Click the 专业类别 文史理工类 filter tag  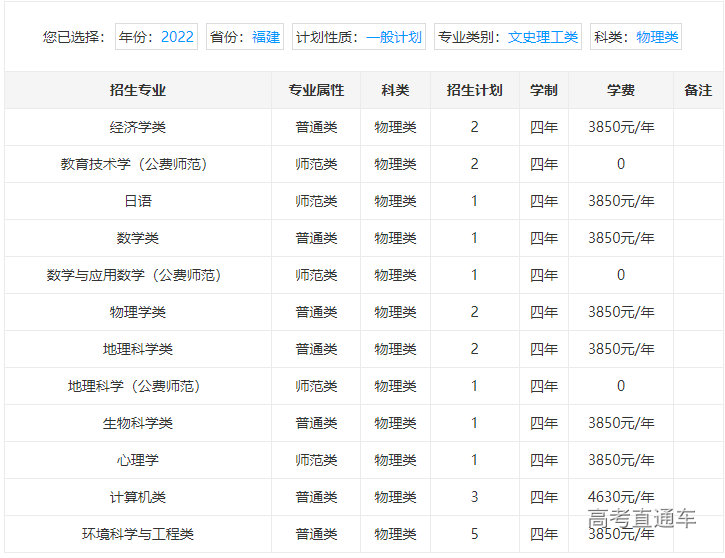click(x=507, y=37)
